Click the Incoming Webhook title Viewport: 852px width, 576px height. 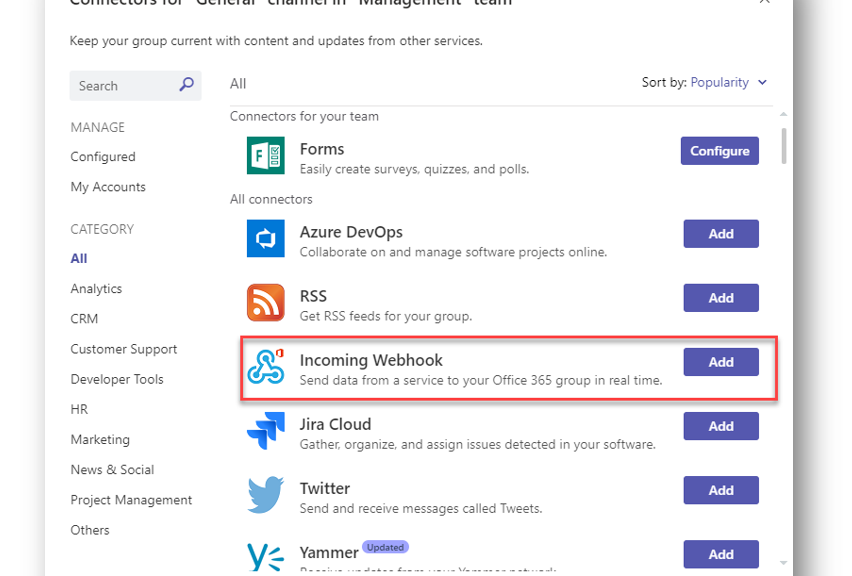371,360
